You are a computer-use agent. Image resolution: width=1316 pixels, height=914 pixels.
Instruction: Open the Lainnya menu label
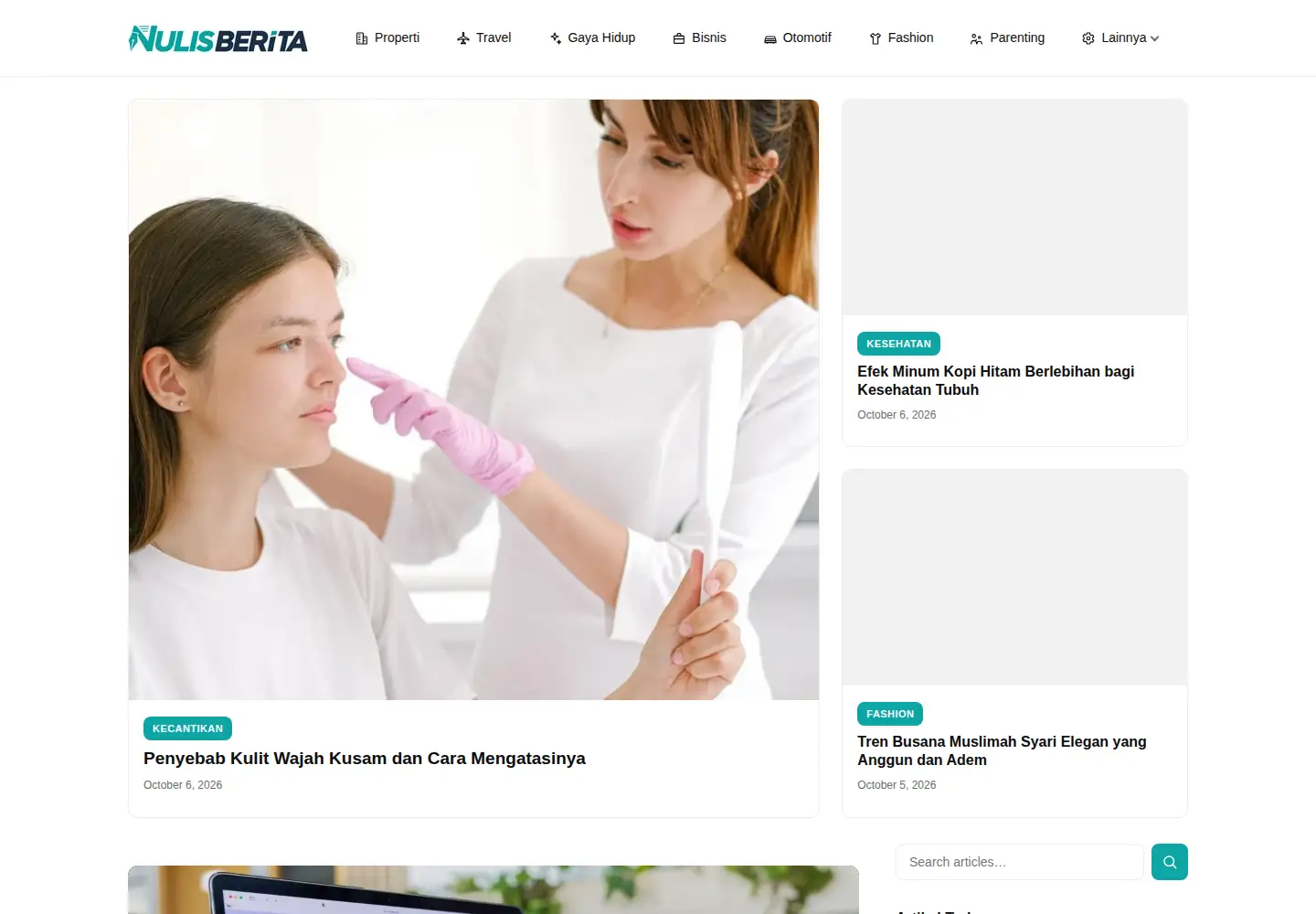[x=1123, y=37]
